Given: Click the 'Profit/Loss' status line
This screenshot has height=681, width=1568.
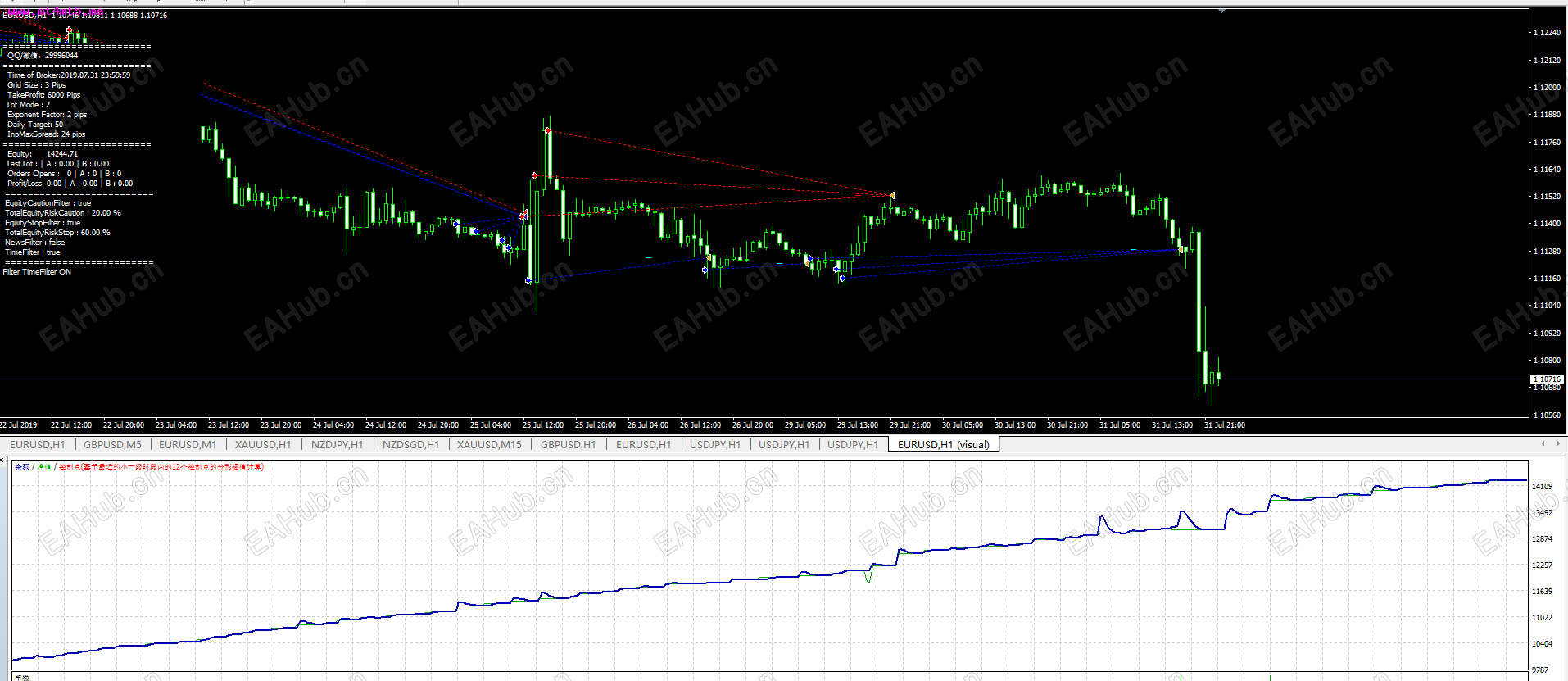Looking at the screenshot, I should click(x=70, y=184).
